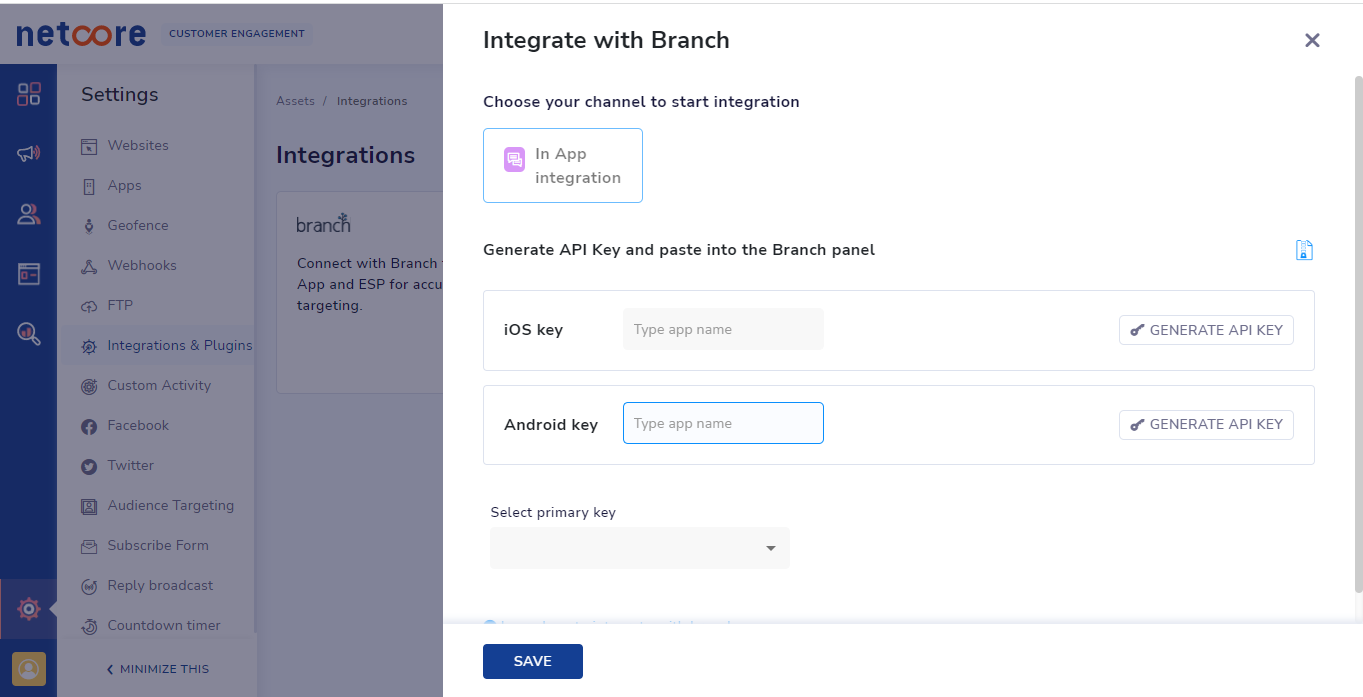This screenshot has height=697, width=1363.
Task: Generate API key for iOS
Action: 1206,330
